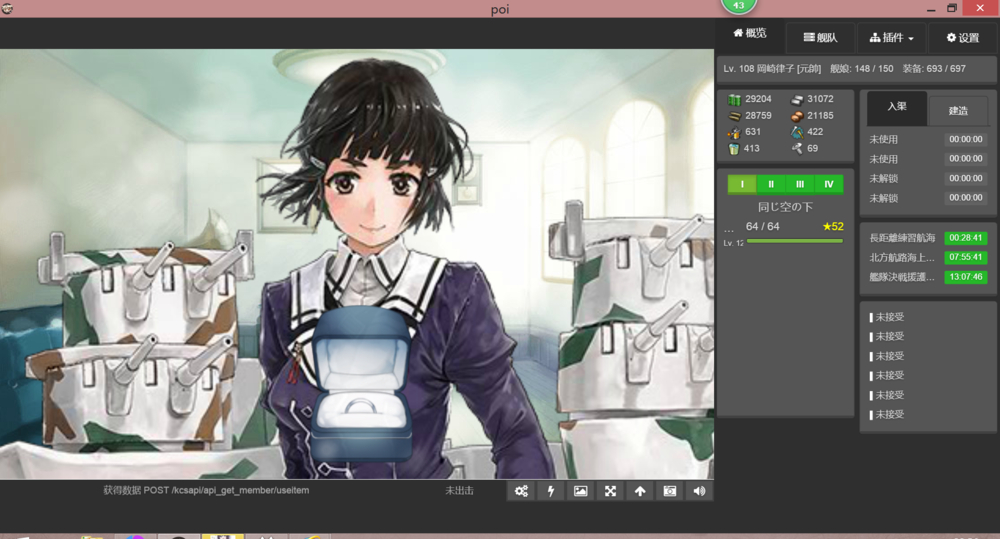Toggle always-on-top with the up arrow icon

[x=640, y=491]
